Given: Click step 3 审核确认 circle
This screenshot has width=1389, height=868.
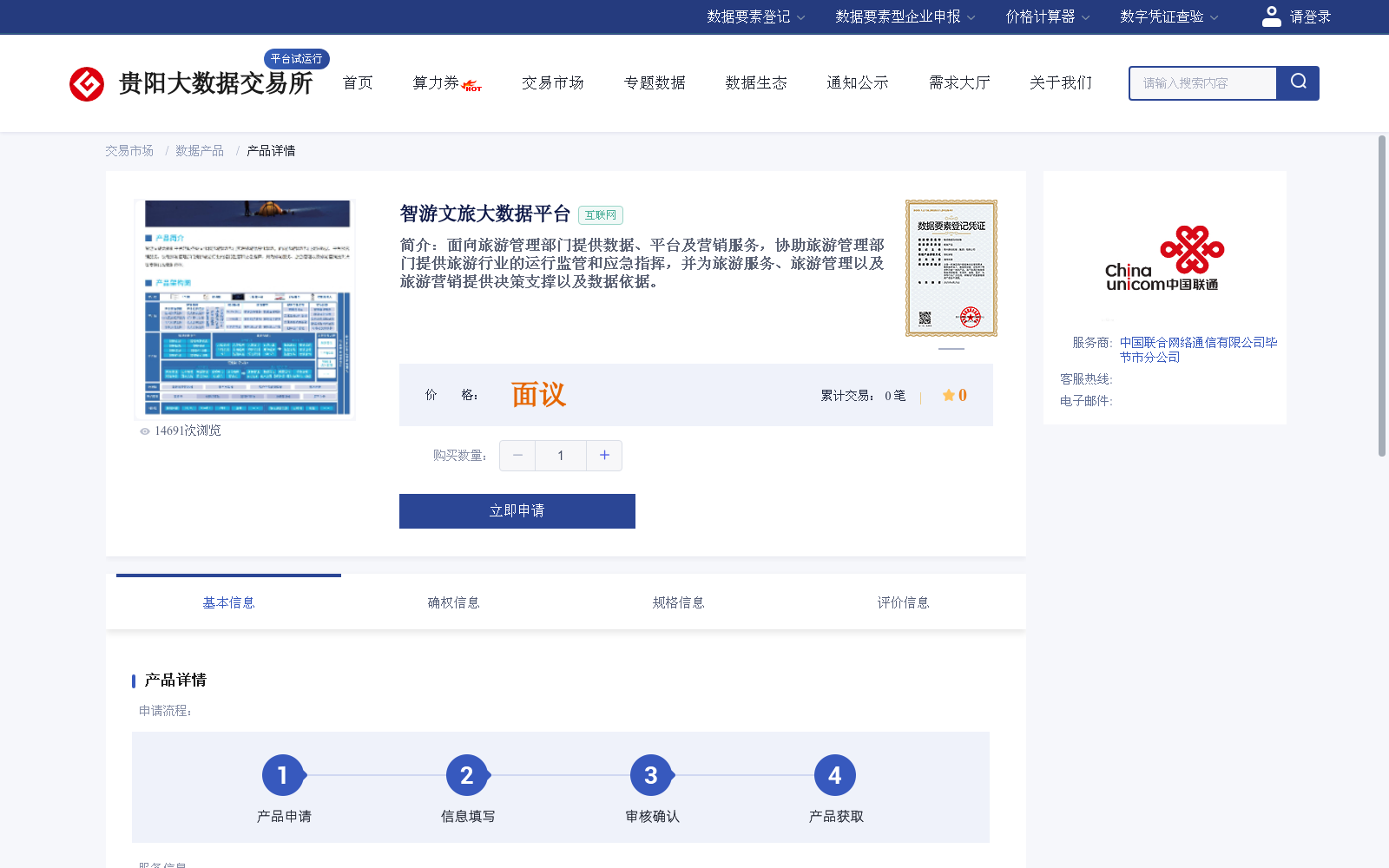Looking at the screenshot, I should coord(651,775).
